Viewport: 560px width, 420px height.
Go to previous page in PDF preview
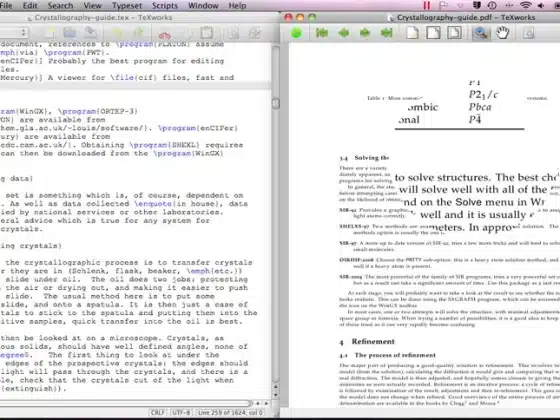tap(344, 33)
